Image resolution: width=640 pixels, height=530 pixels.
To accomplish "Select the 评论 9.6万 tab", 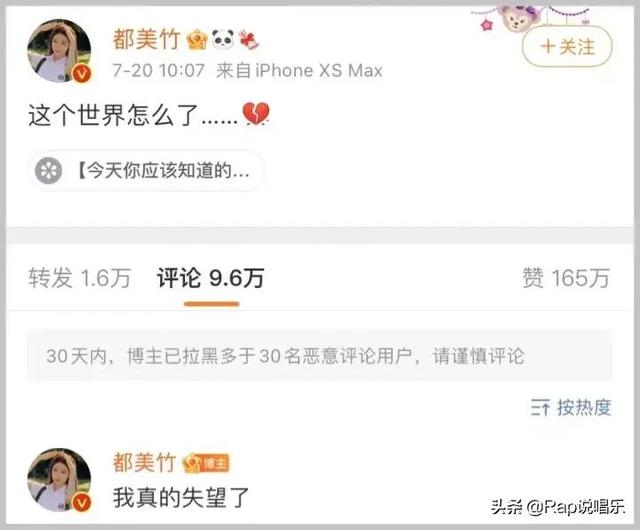I will [211, 278].
